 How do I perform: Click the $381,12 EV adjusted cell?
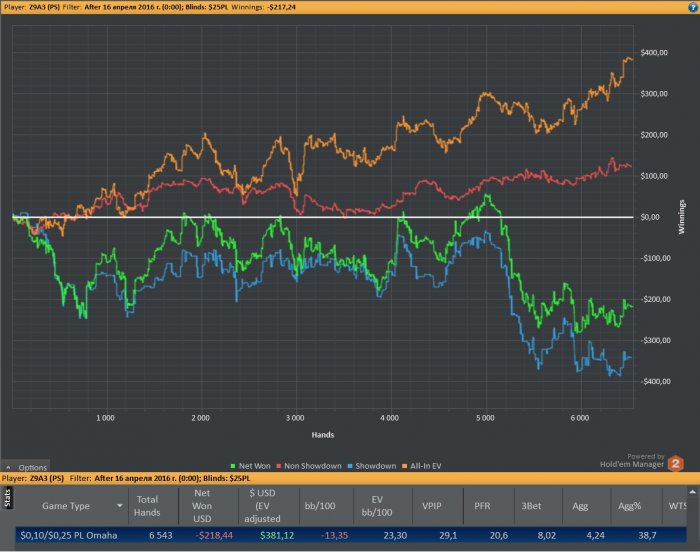[277, 535]
